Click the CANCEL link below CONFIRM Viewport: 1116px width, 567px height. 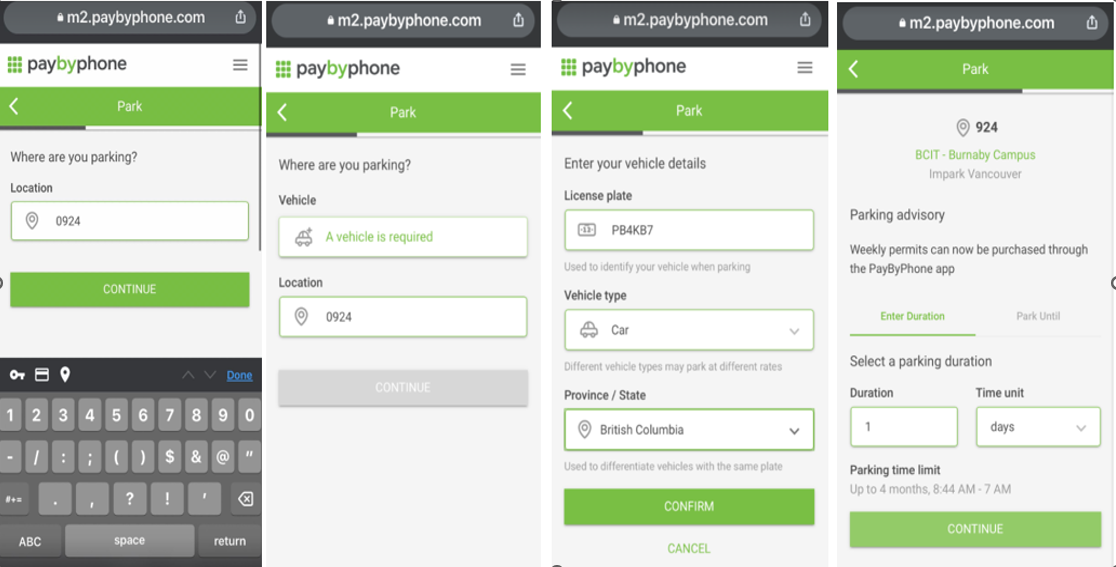689,549
